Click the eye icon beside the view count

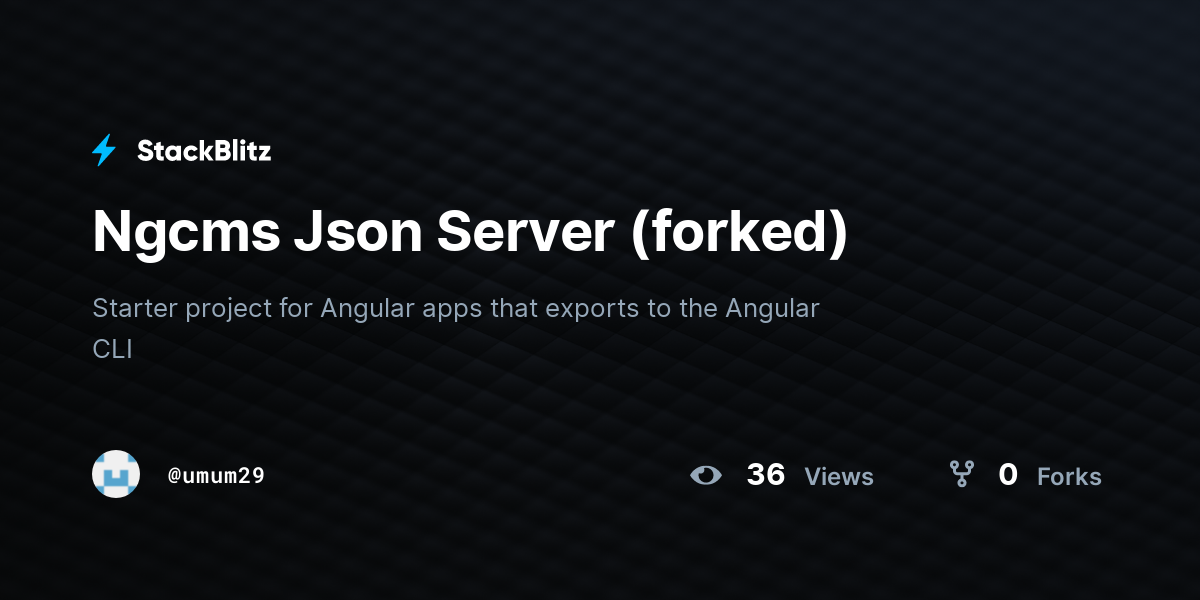[706, 475]
